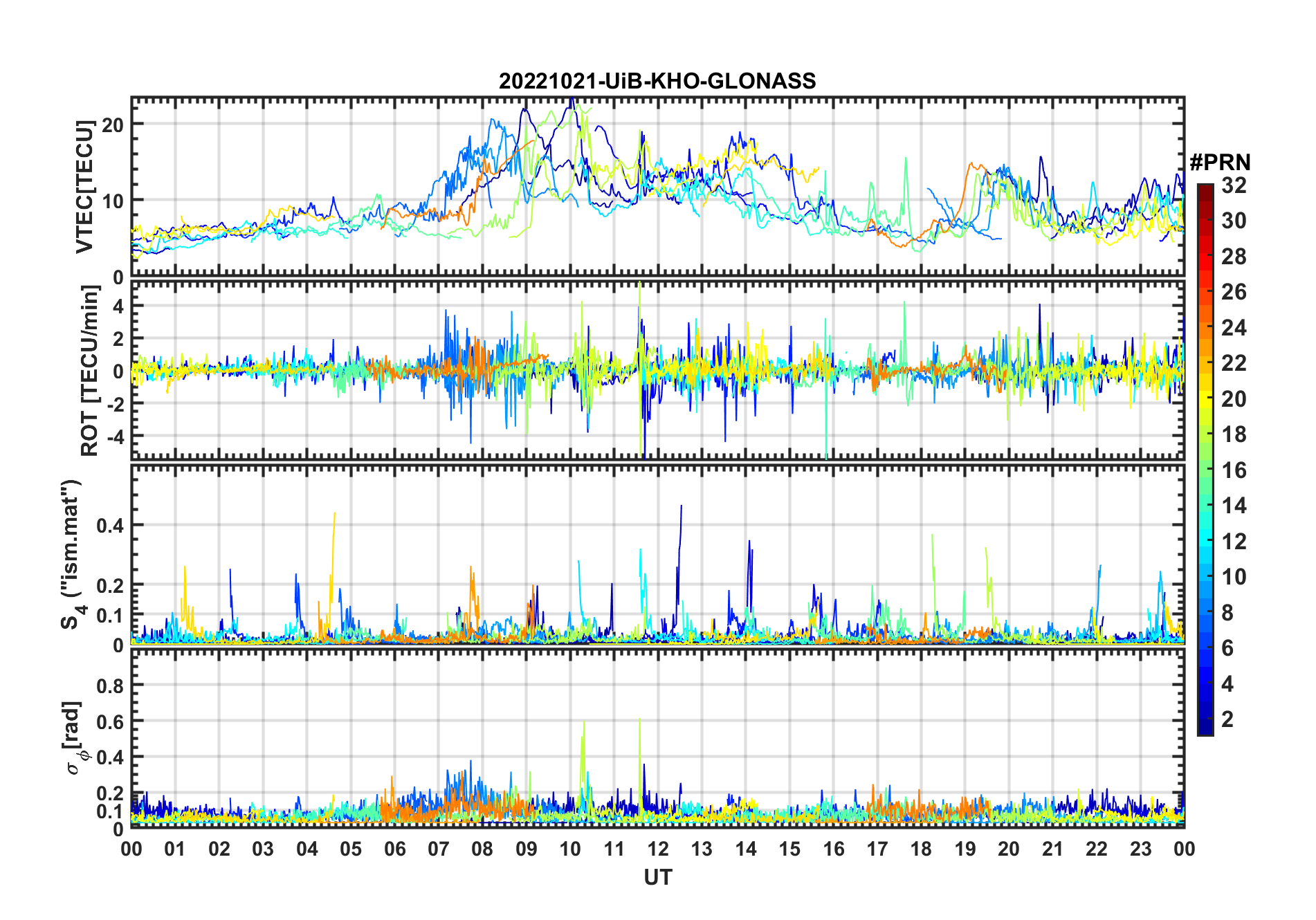
Task: Click the S4 ("ism.mat") axis label
Action: coord(73,555)
